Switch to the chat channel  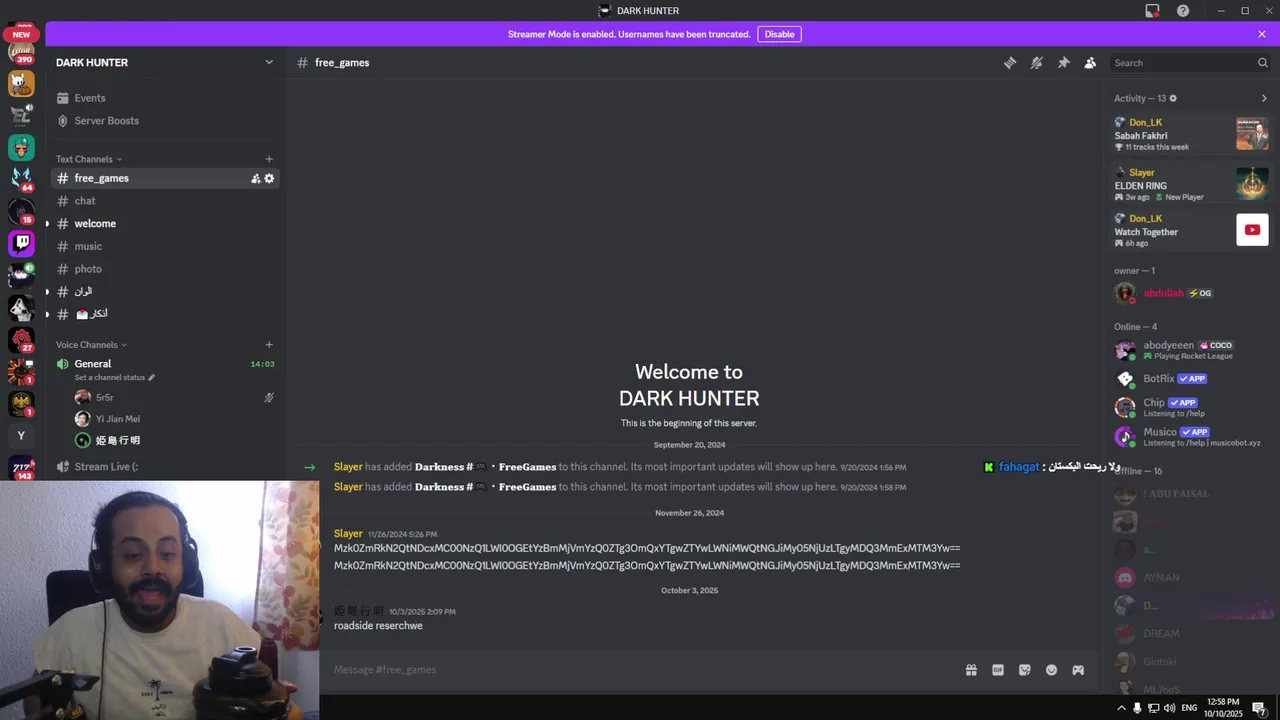165,201
